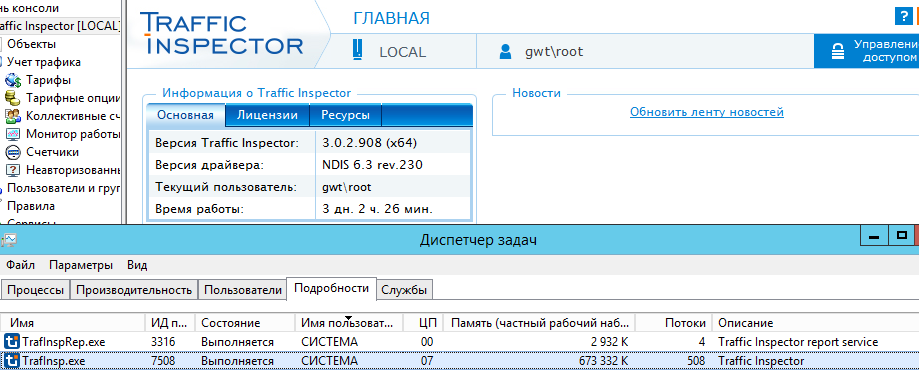Open the Вид menu in Task Manager

[x=137, y=265]
